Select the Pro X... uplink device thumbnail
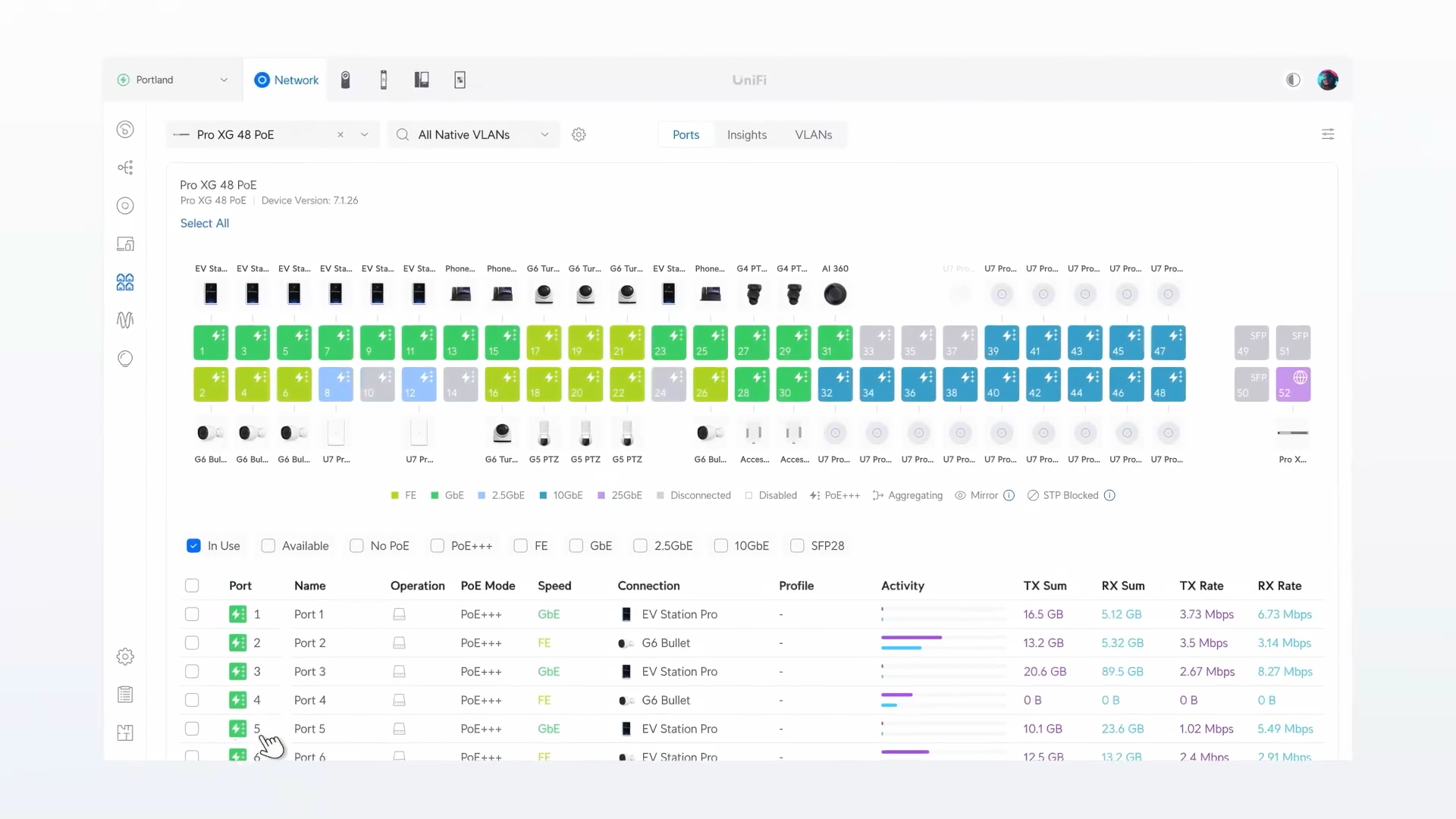This screenshot has width=1456, height=819. pos(1292,433)
